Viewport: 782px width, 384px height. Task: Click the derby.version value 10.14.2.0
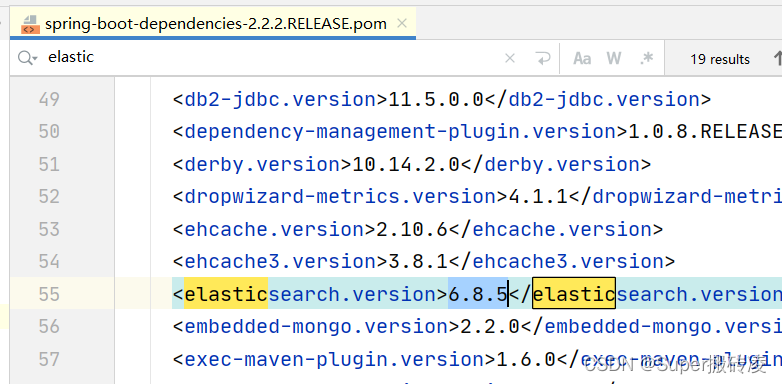tap(405, 164)
